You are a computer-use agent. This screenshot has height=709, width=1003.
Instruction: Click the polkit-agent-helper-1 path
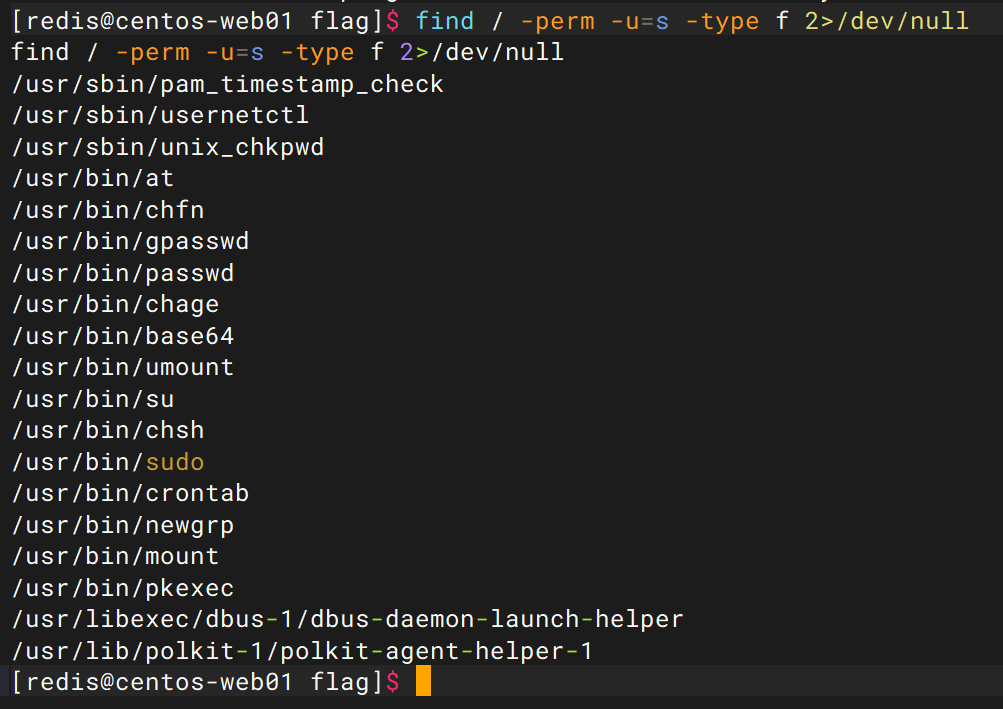click(303, 651)
